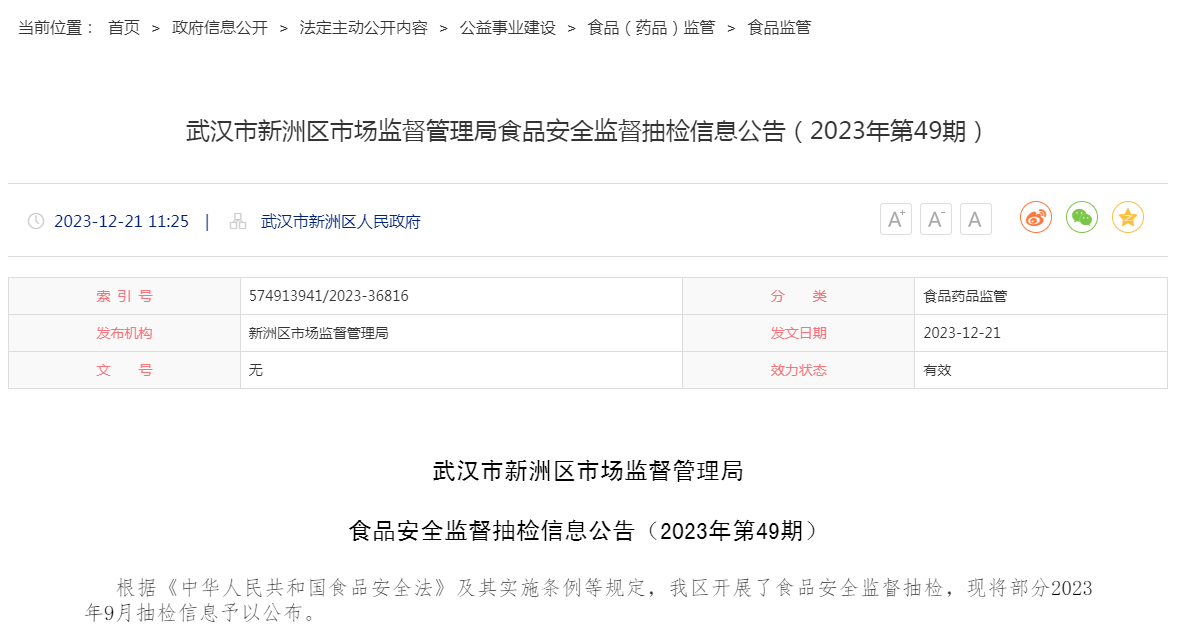Share article via WeChat icon

1082,217
